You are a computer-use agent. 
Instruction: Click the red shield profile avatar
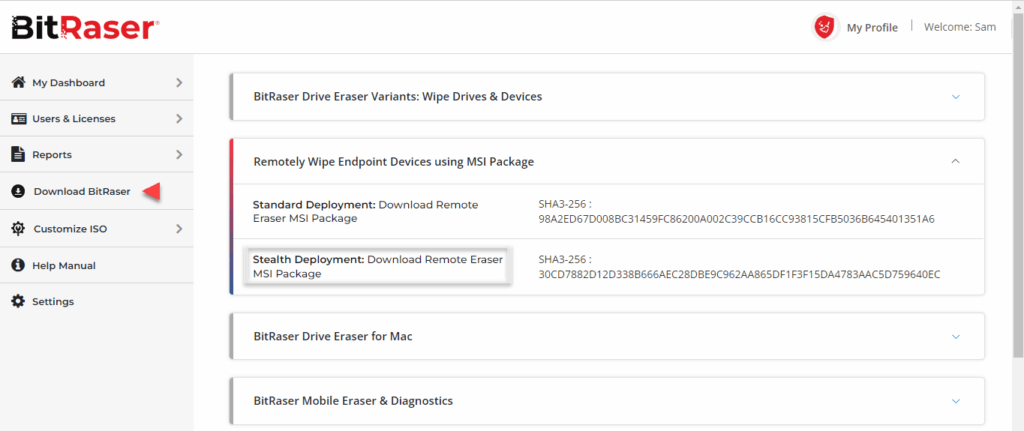tap(825, 27)
